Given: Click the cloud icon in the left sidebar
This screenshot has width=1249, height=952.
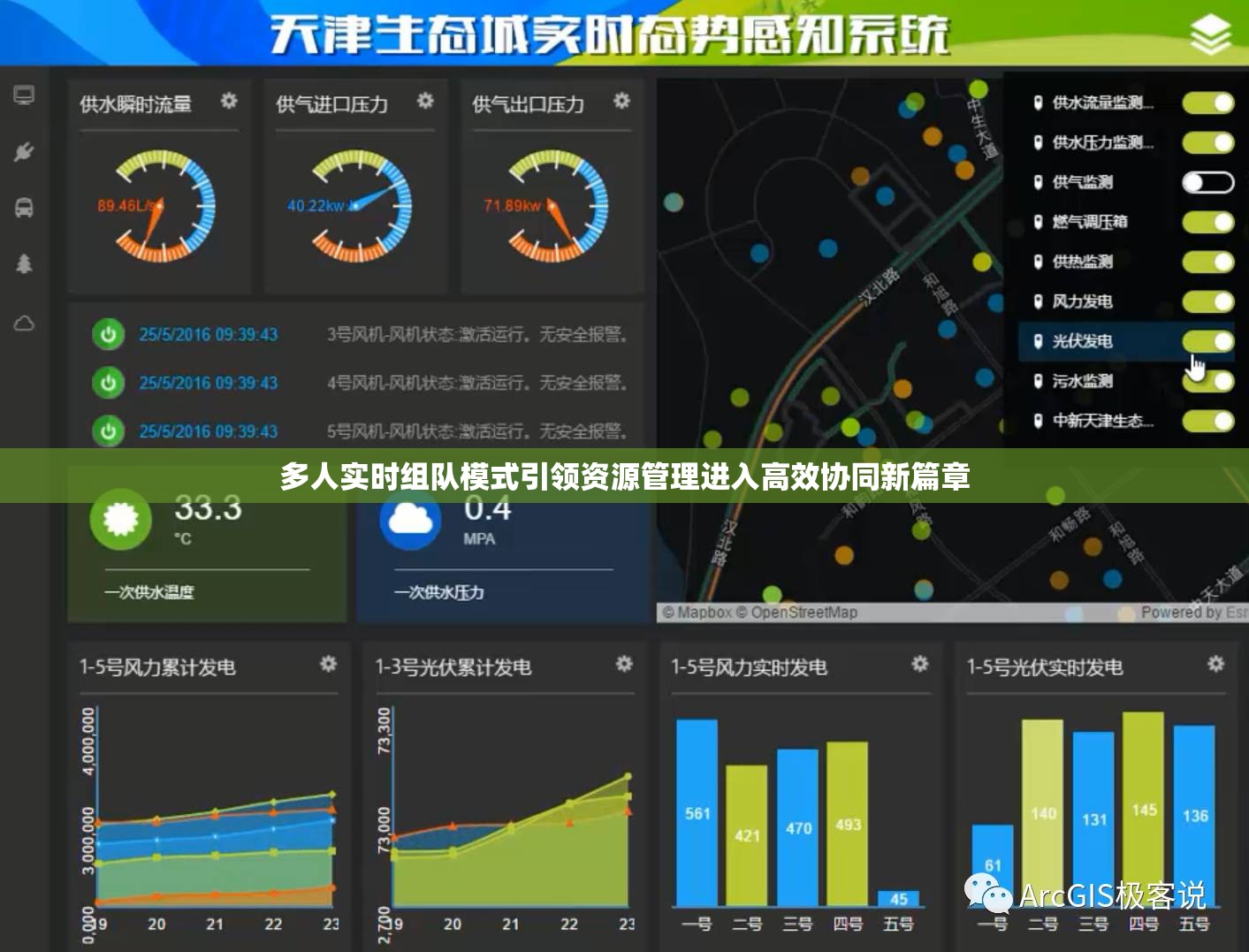Looking at the screenshot, I should tap(24, 322).
